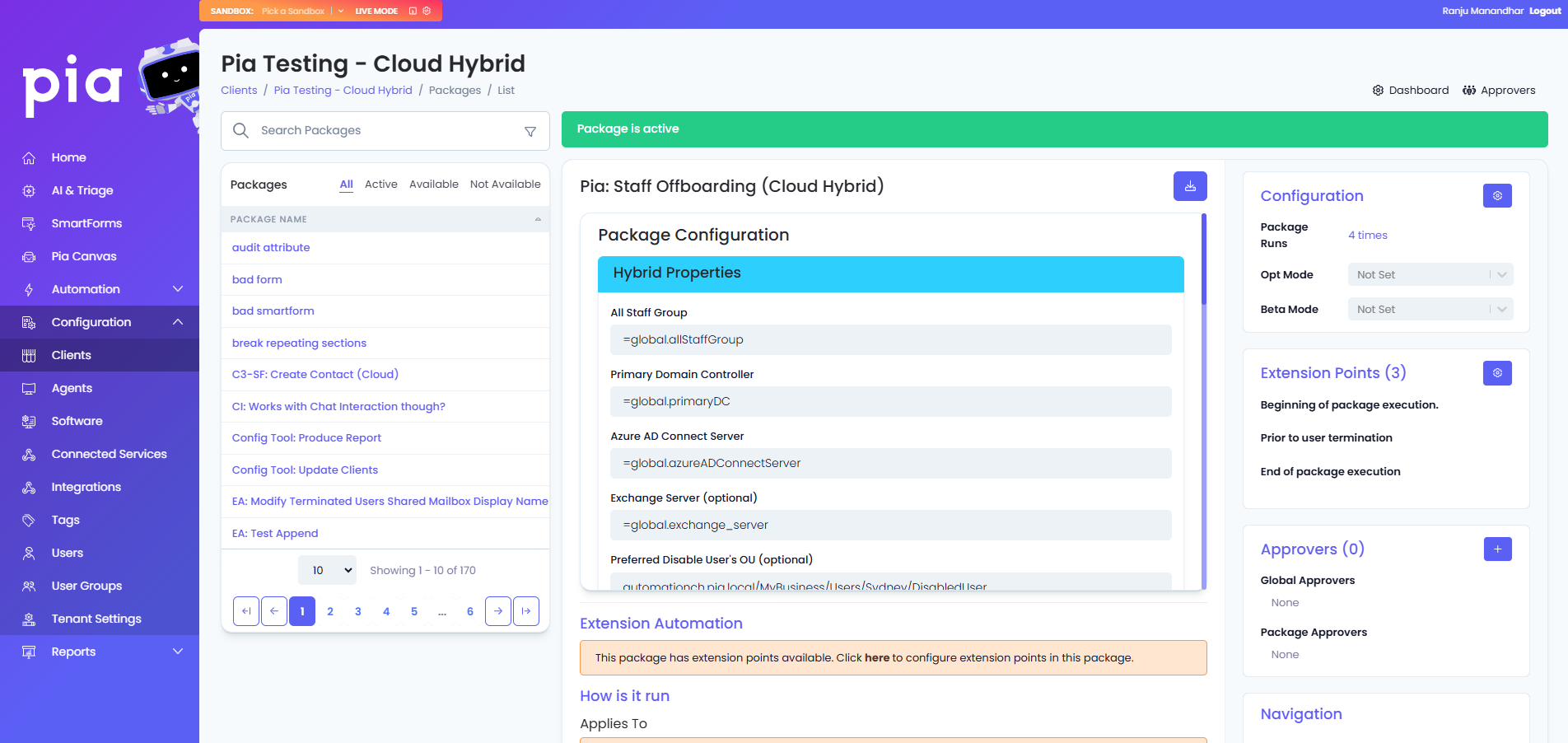Open the sandbox console icon in orange bar
The image size is (1568, 743).
tap(413, 11)
